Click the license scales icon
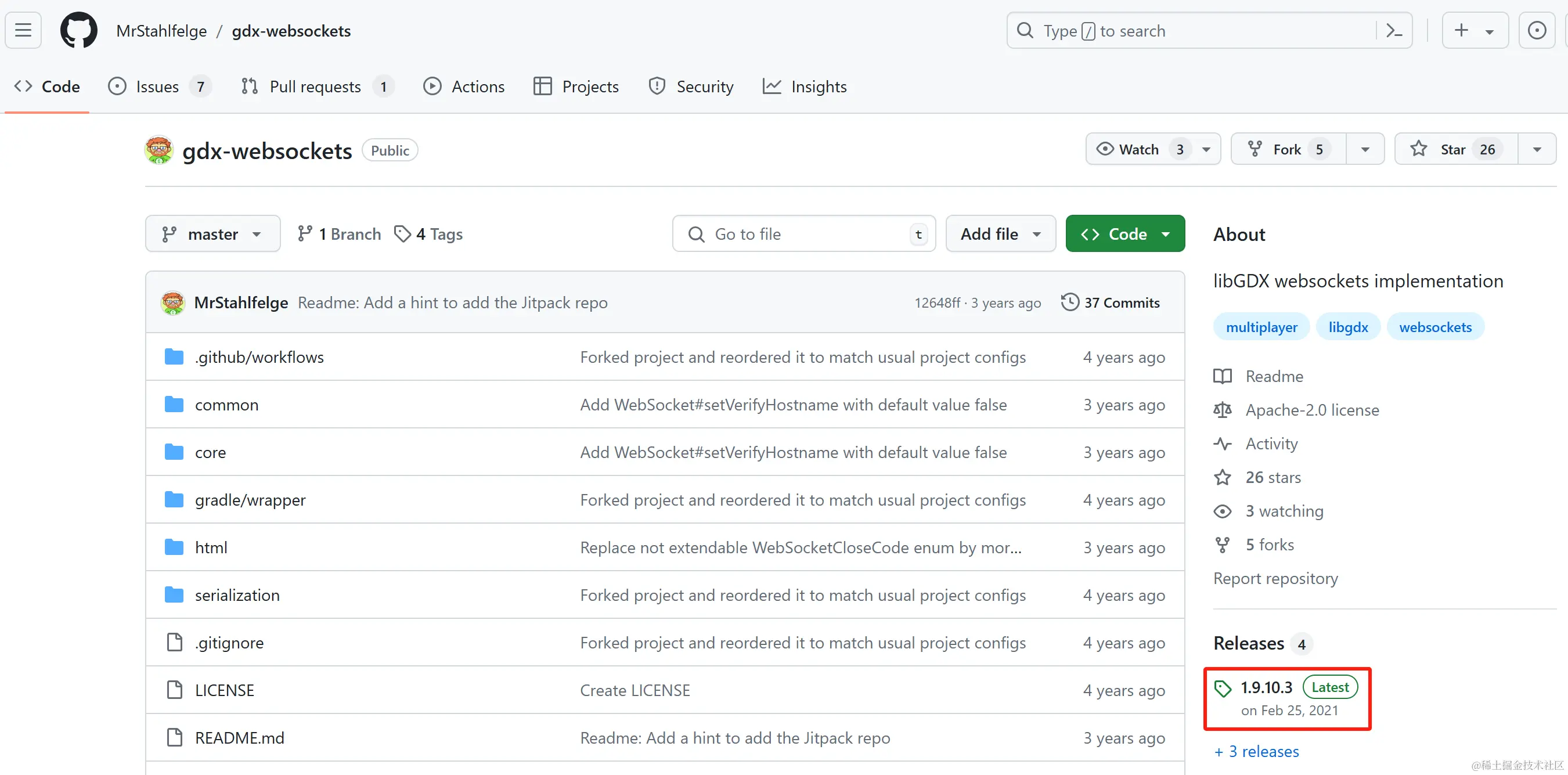This screenshot has height=775, width=1568. (x=1222, y=410)
